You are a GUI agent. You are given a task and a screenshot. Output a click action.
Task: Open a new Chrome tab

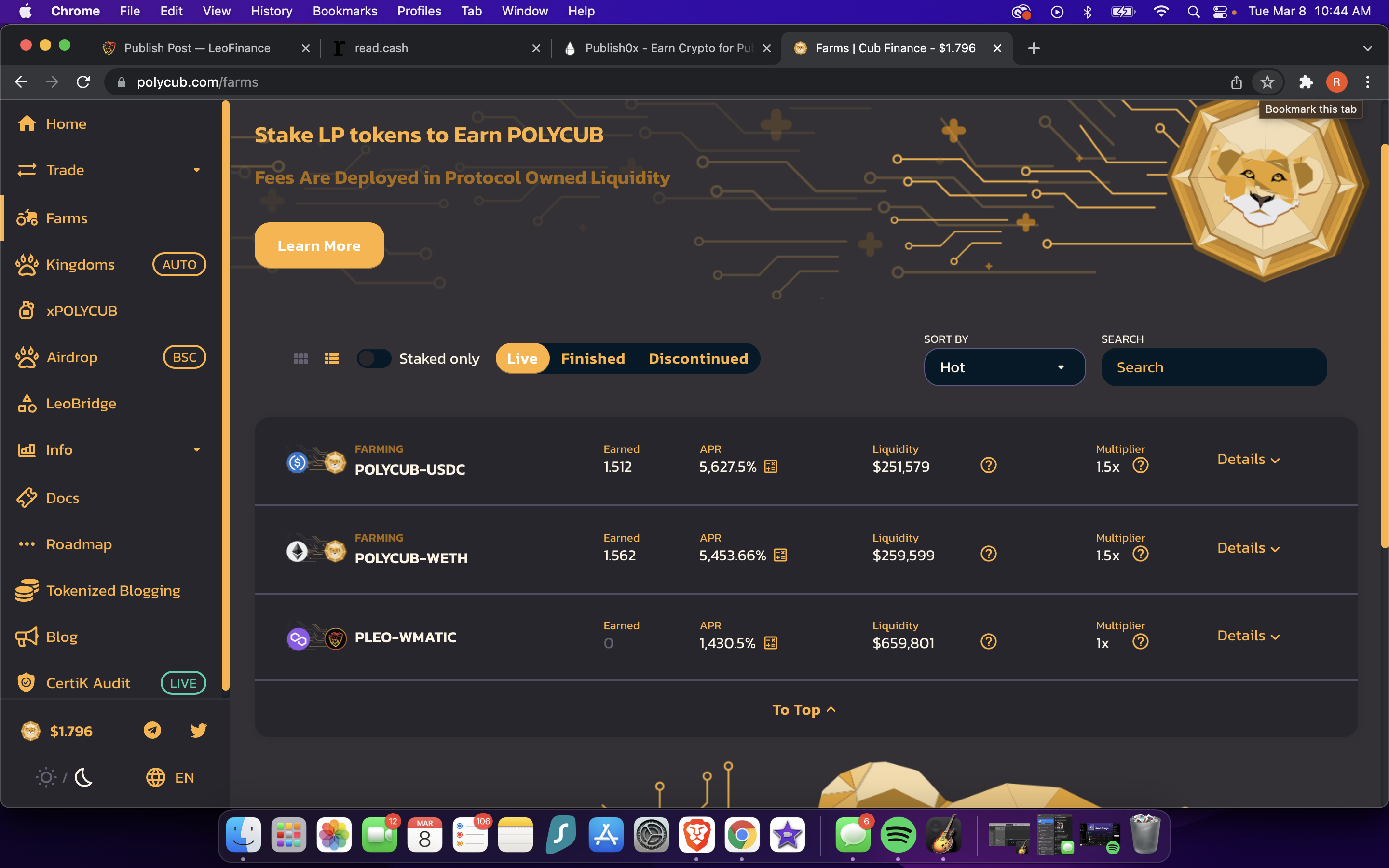tap(1034, 48)
